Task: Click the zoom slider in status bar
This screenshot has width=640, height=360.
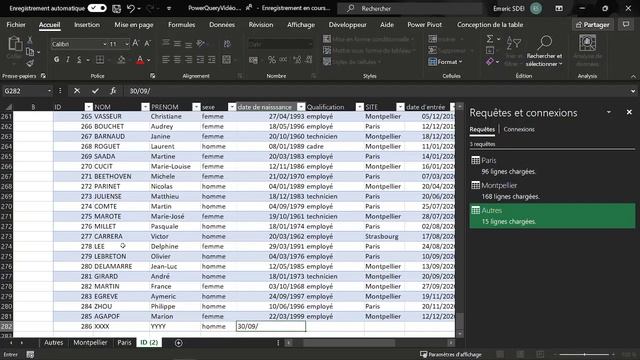Action: (584, 354)
